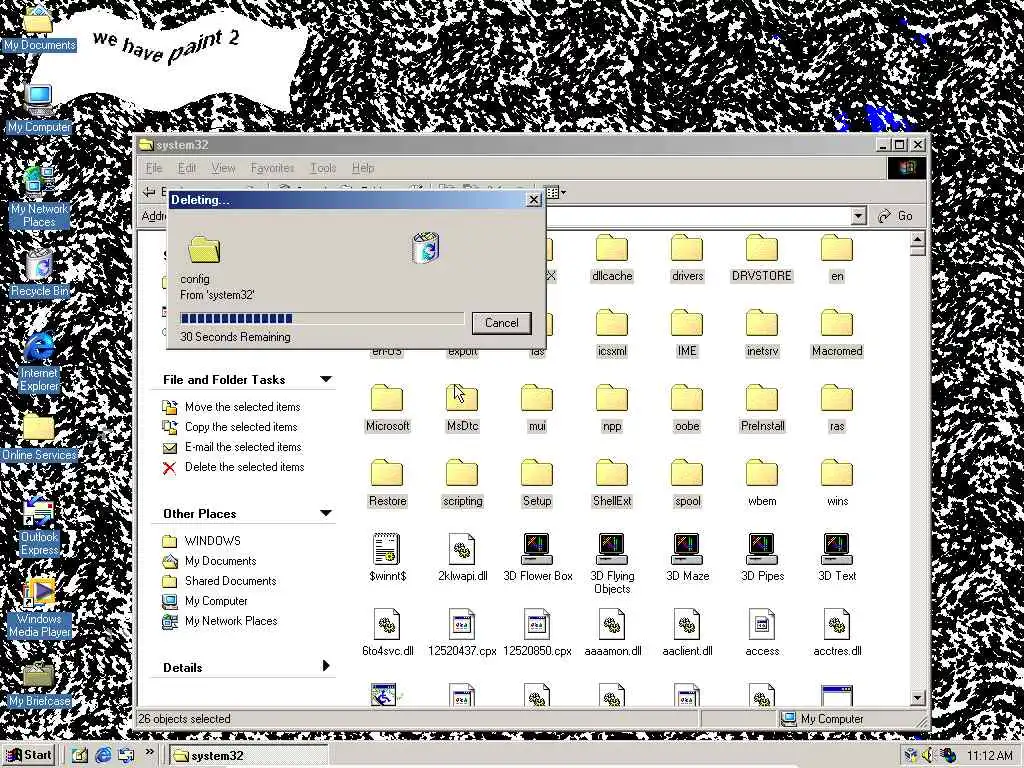The image size is (1024, 768).
Task: Select the access file icon
Action: [761, 624]
